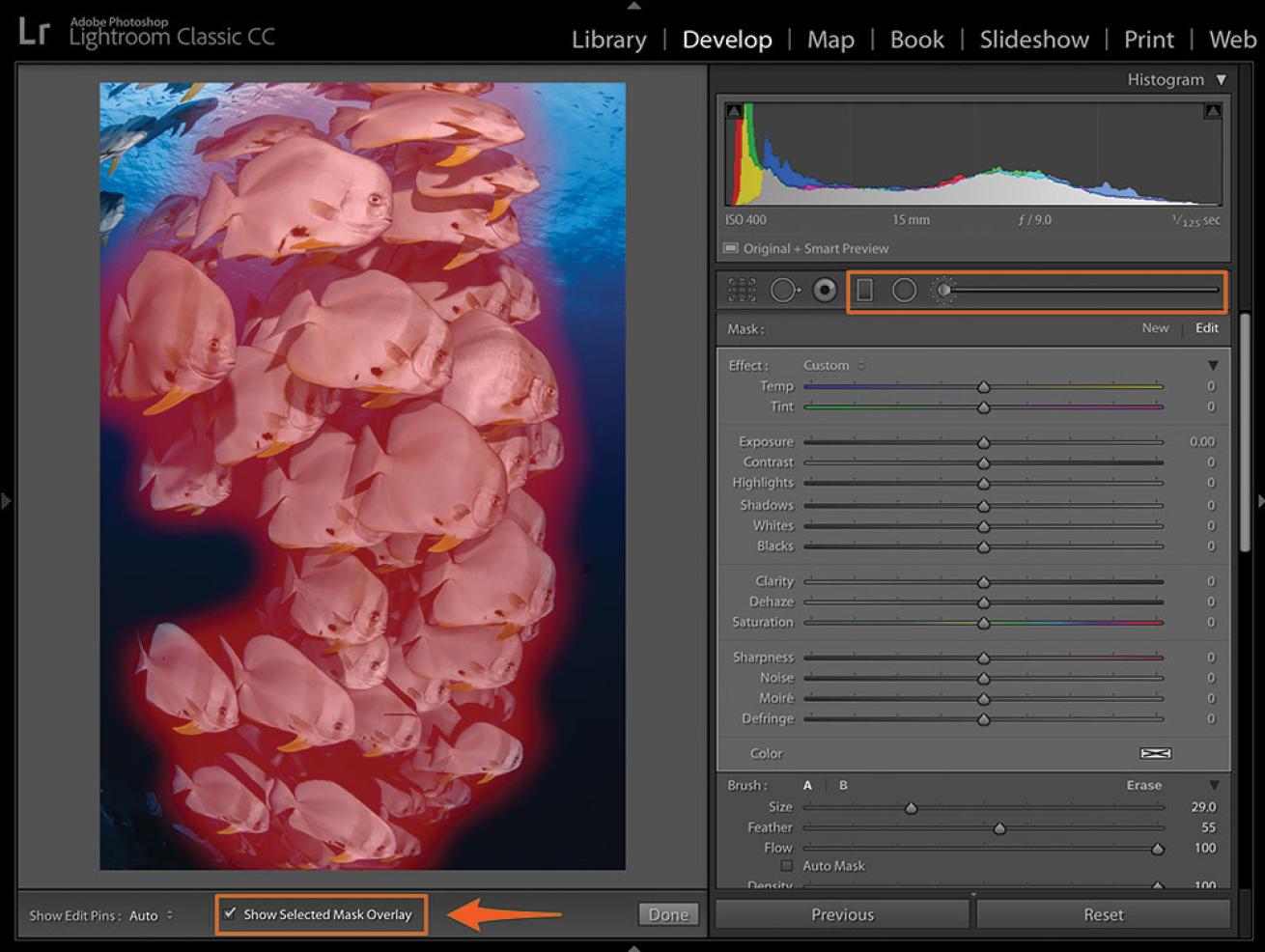Click the Exposure slider handle
The height and width of the screenshot is (952, 1265).
(x=983, y=442)
